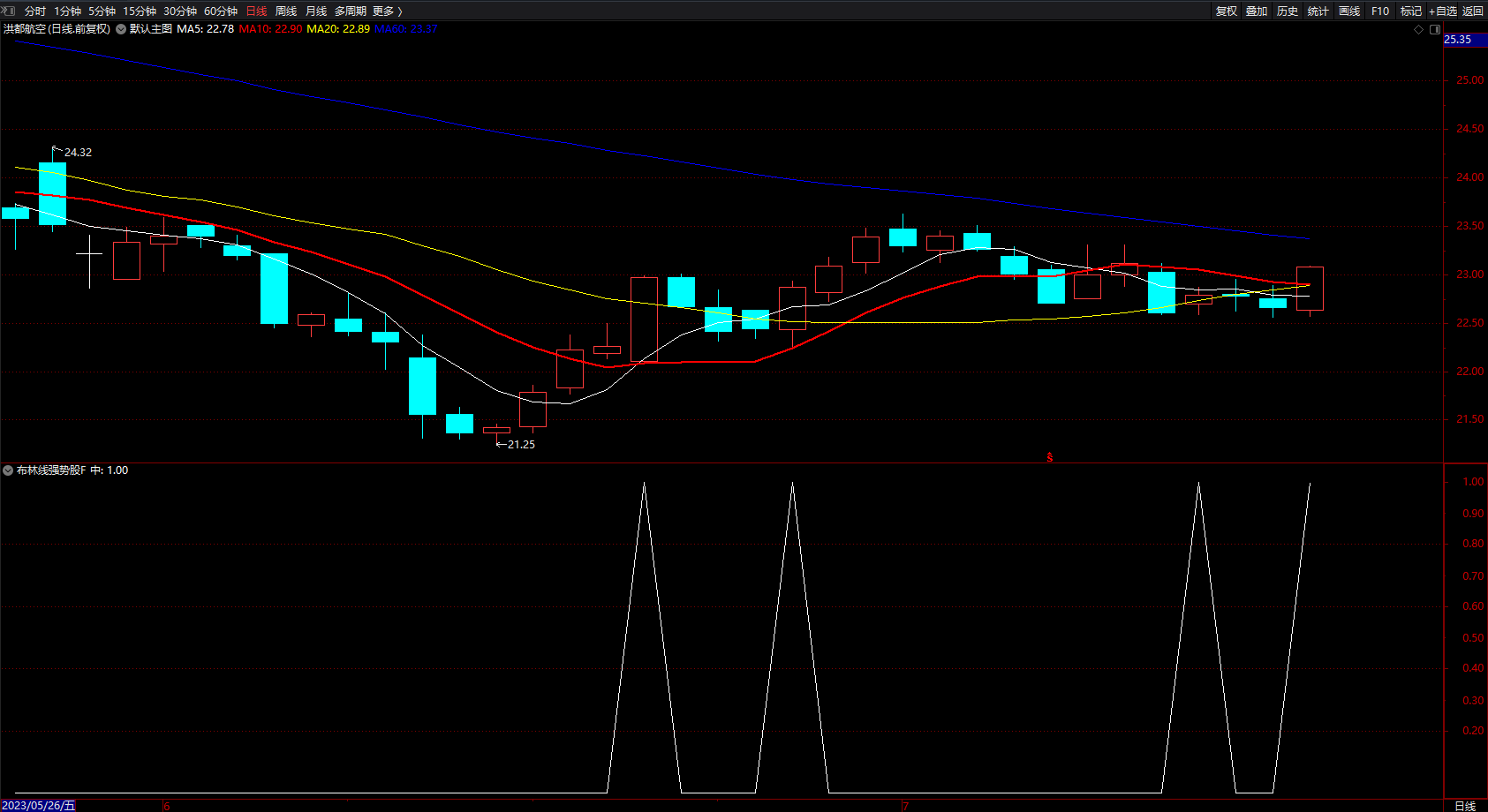
Task: Open the main chart indicator dropdown arrow
Action: coord(121,29)
